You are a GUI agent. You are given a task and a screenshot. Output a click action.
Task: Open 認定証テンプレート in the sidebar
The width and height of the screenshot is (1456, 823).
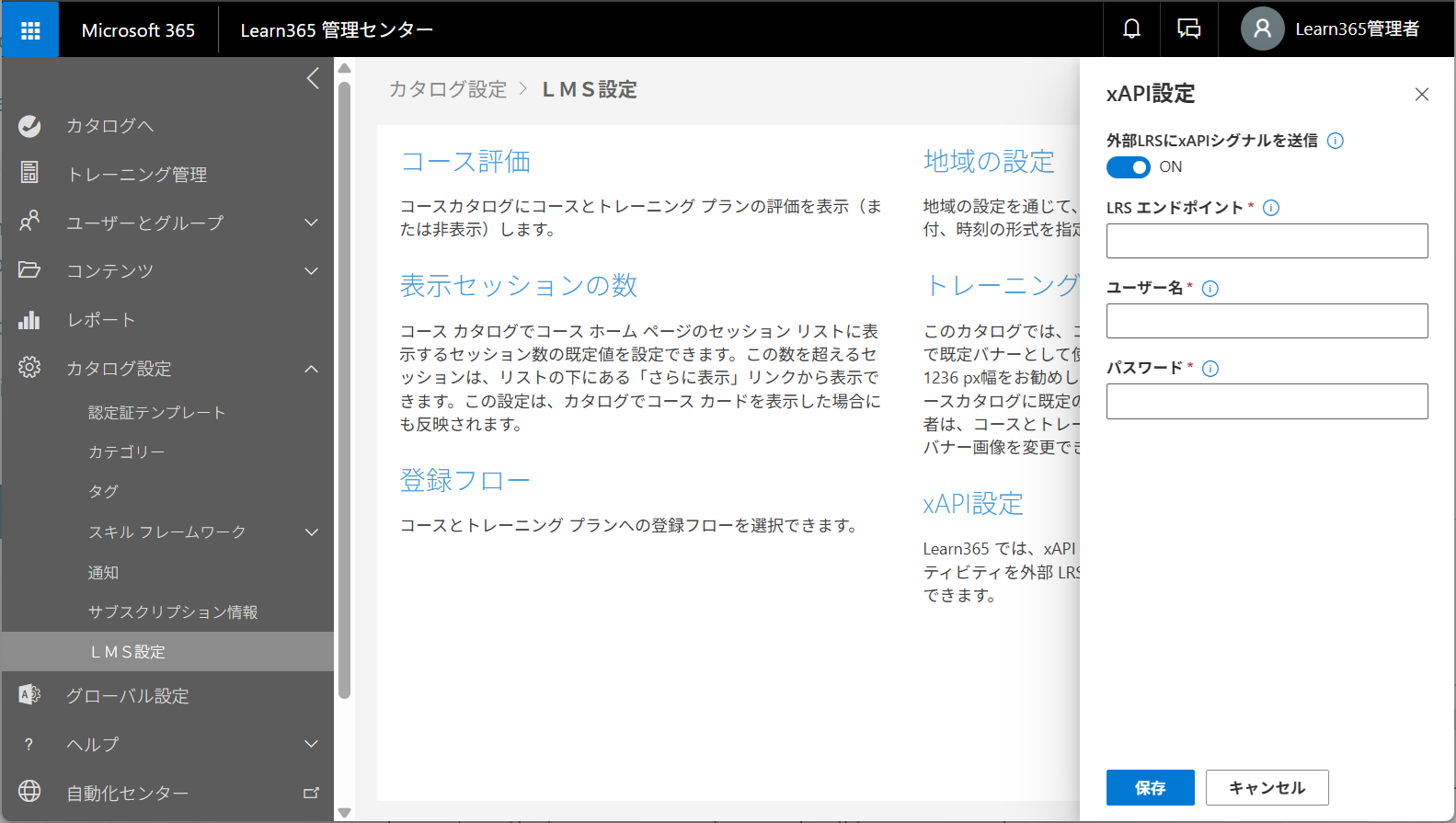pyautogui.click(x=157, y=413)
